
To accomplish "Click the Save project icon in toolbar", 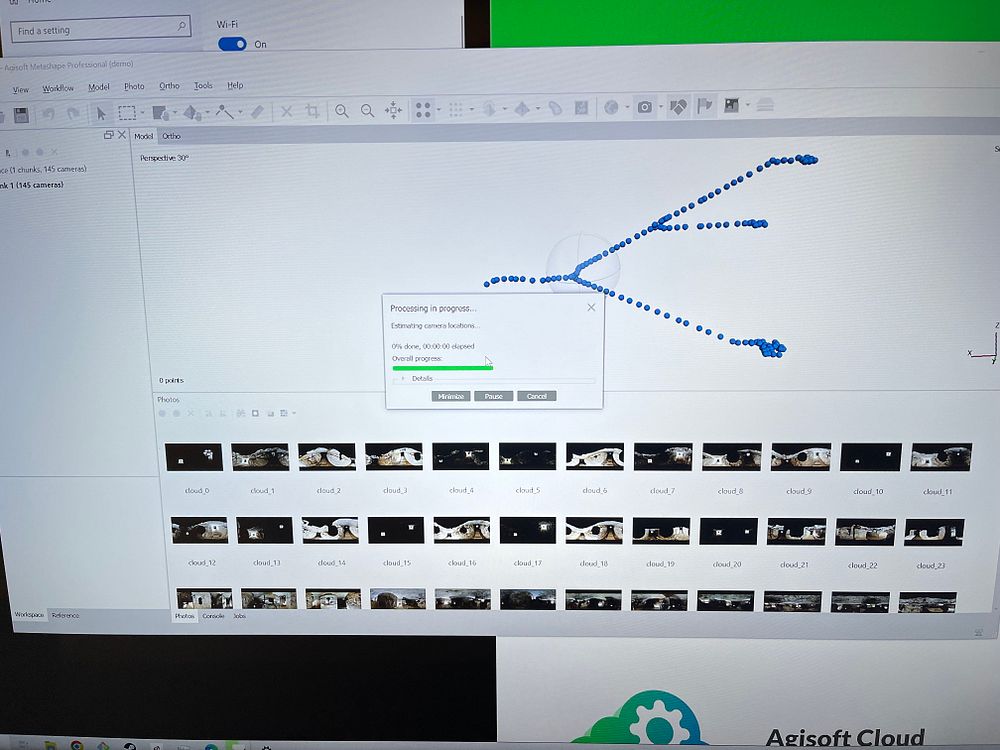I will [21, 115].
